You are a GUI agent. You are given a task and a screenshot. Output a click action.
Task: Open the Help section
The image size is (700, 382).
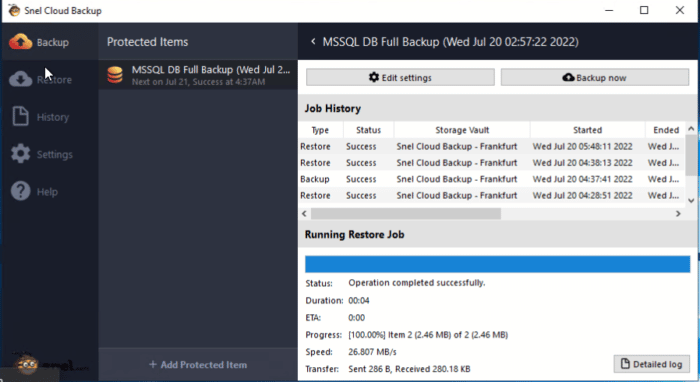(49, 192)
